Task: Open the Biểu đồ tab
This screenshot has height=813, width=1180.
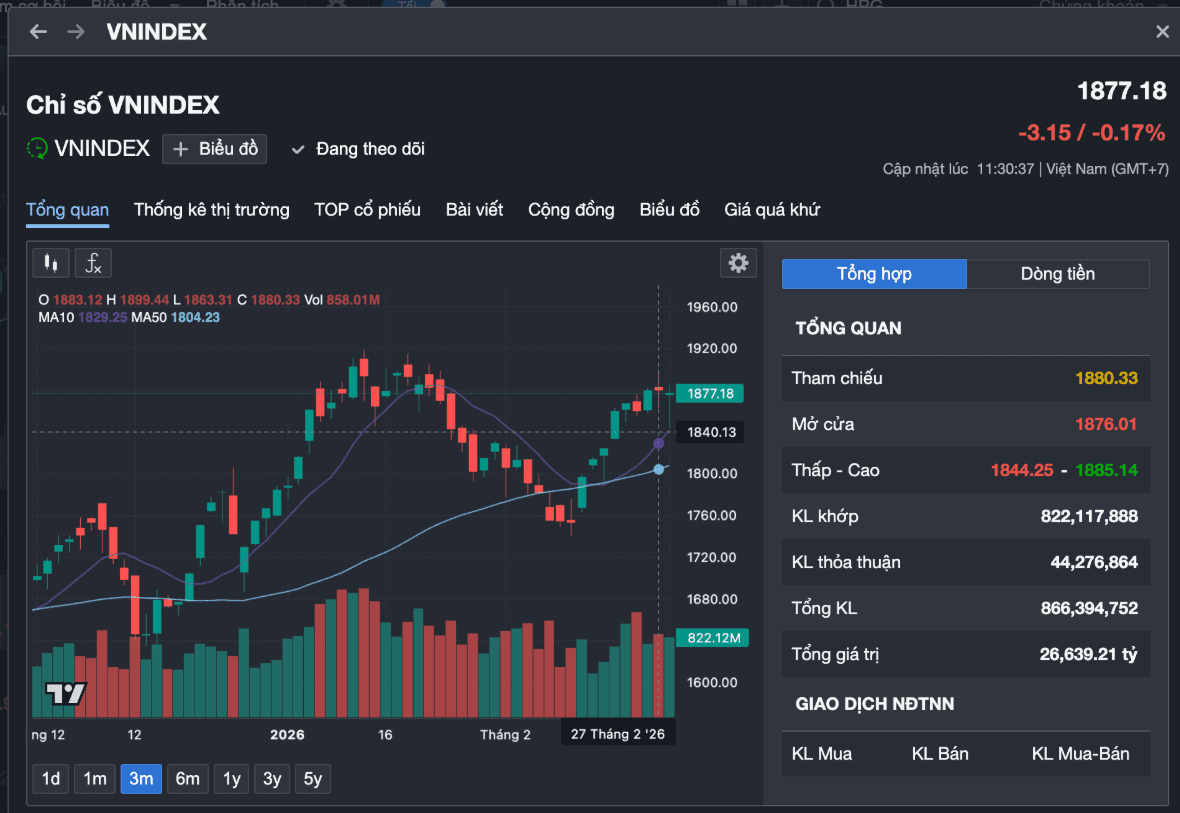Action: 669,210
